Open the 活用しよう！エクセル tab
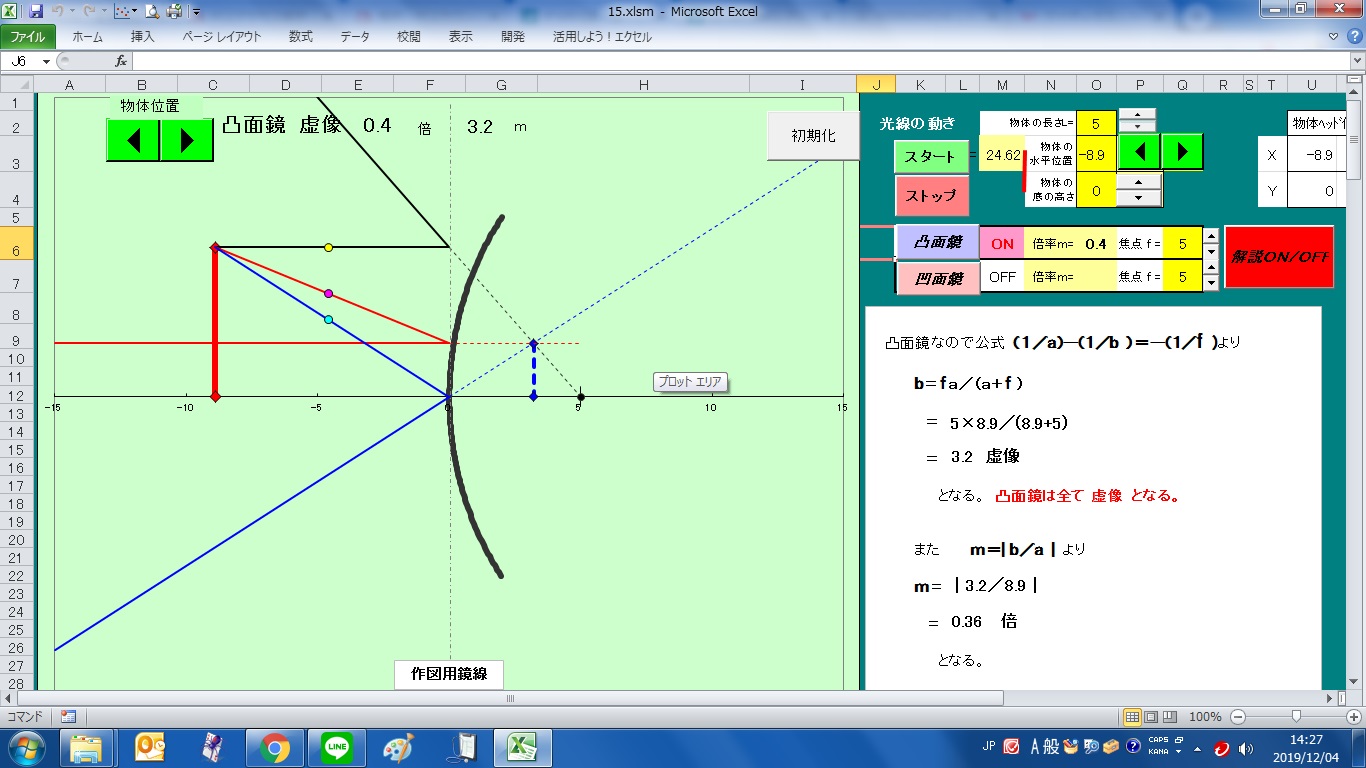This screenshot has height=768, width=1366. (x=602, y=36)
